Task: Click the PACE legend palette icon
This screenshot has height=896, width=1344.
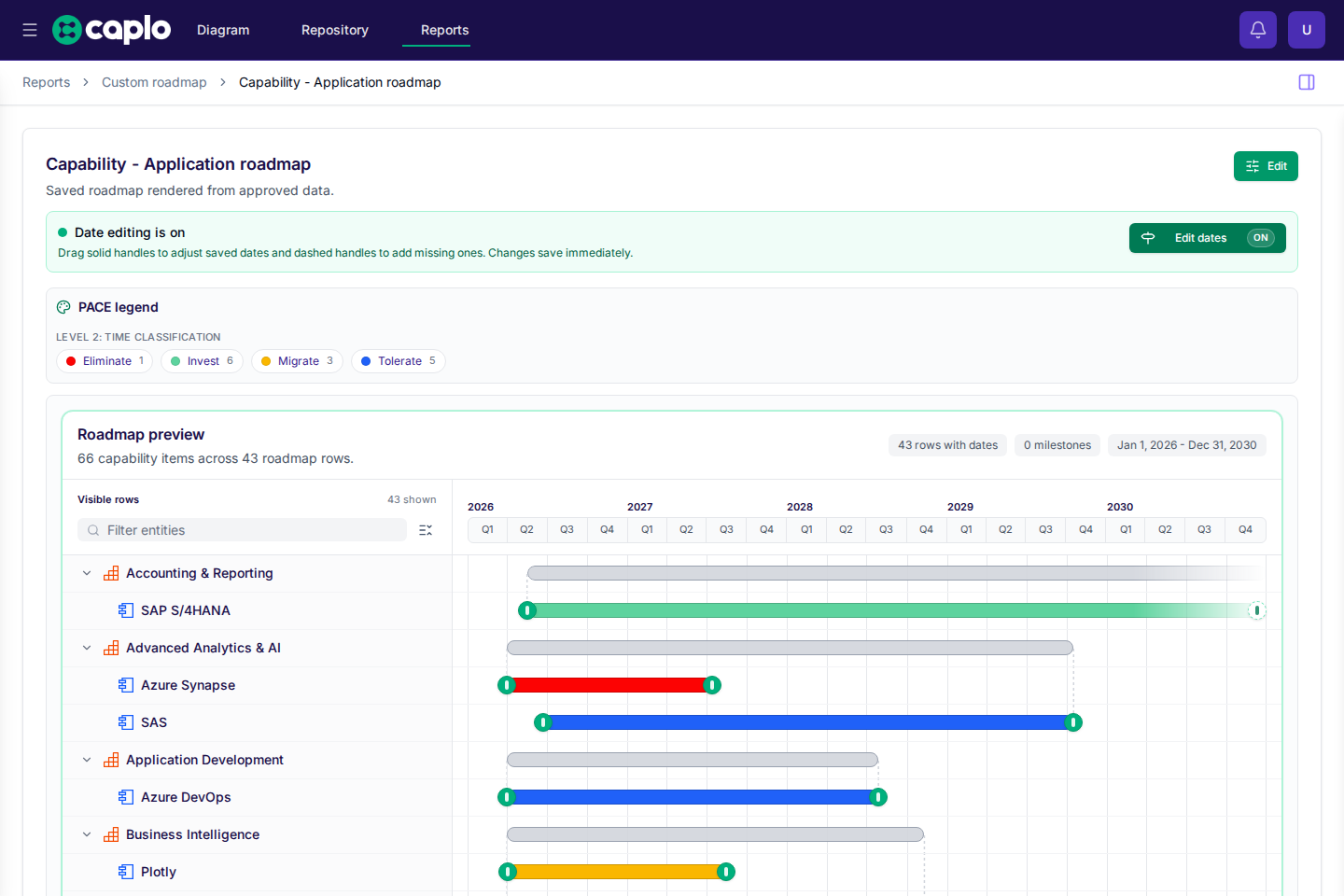Action: click(63, 307)
